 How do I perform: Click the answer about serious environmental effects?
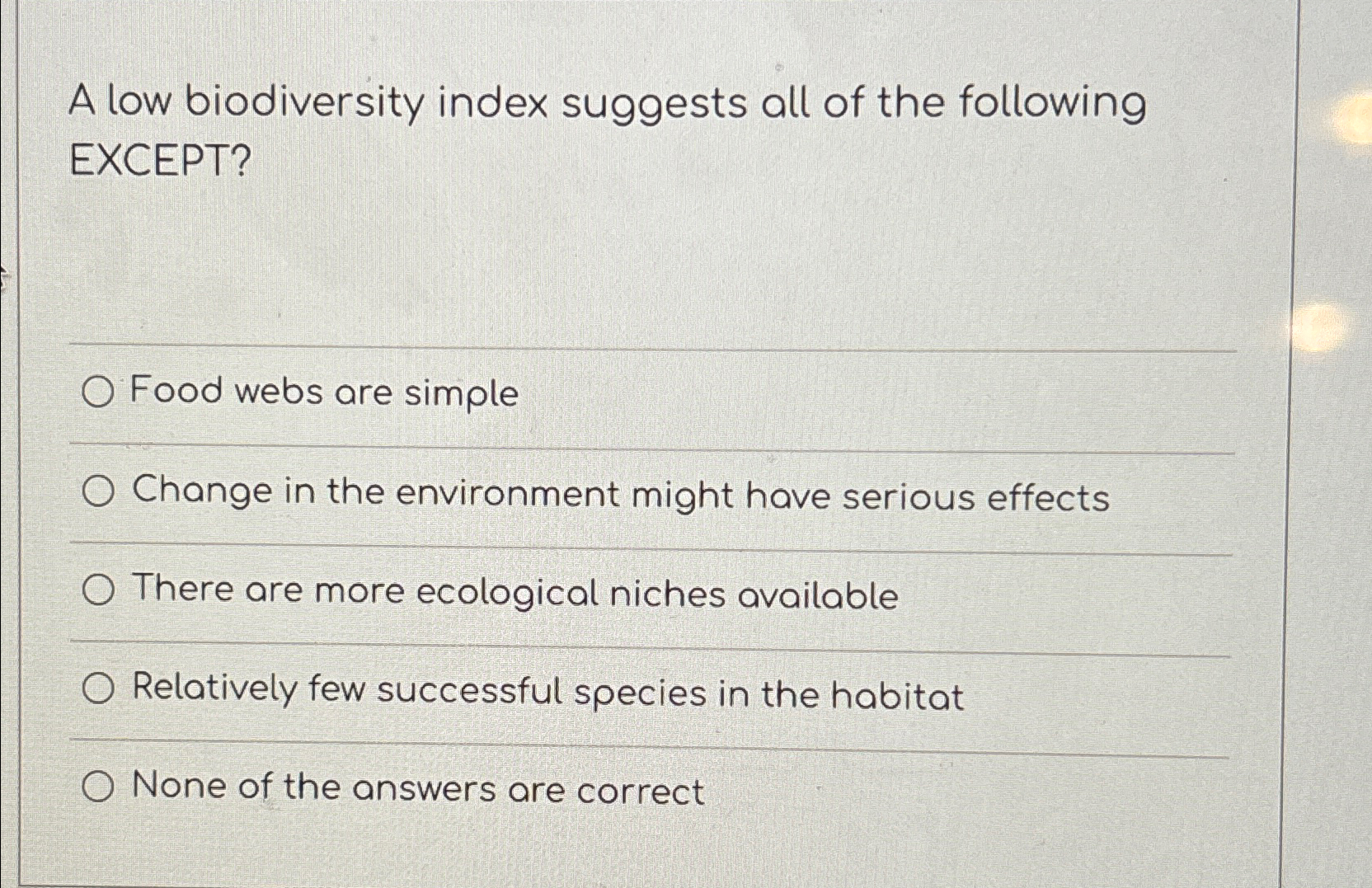[x=622, y=495]
